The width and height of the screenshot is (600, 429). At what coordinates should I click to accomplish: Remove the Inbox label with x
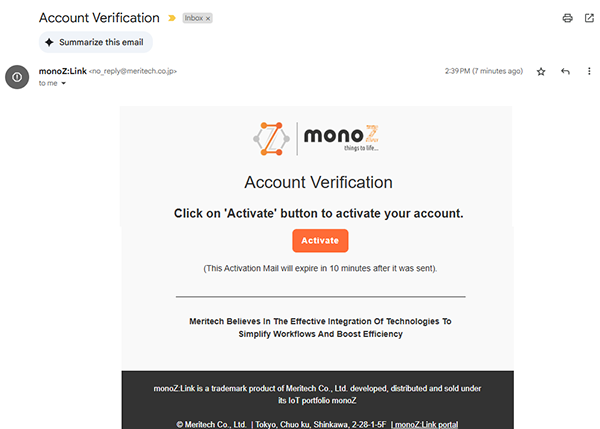tap(208, 19)
